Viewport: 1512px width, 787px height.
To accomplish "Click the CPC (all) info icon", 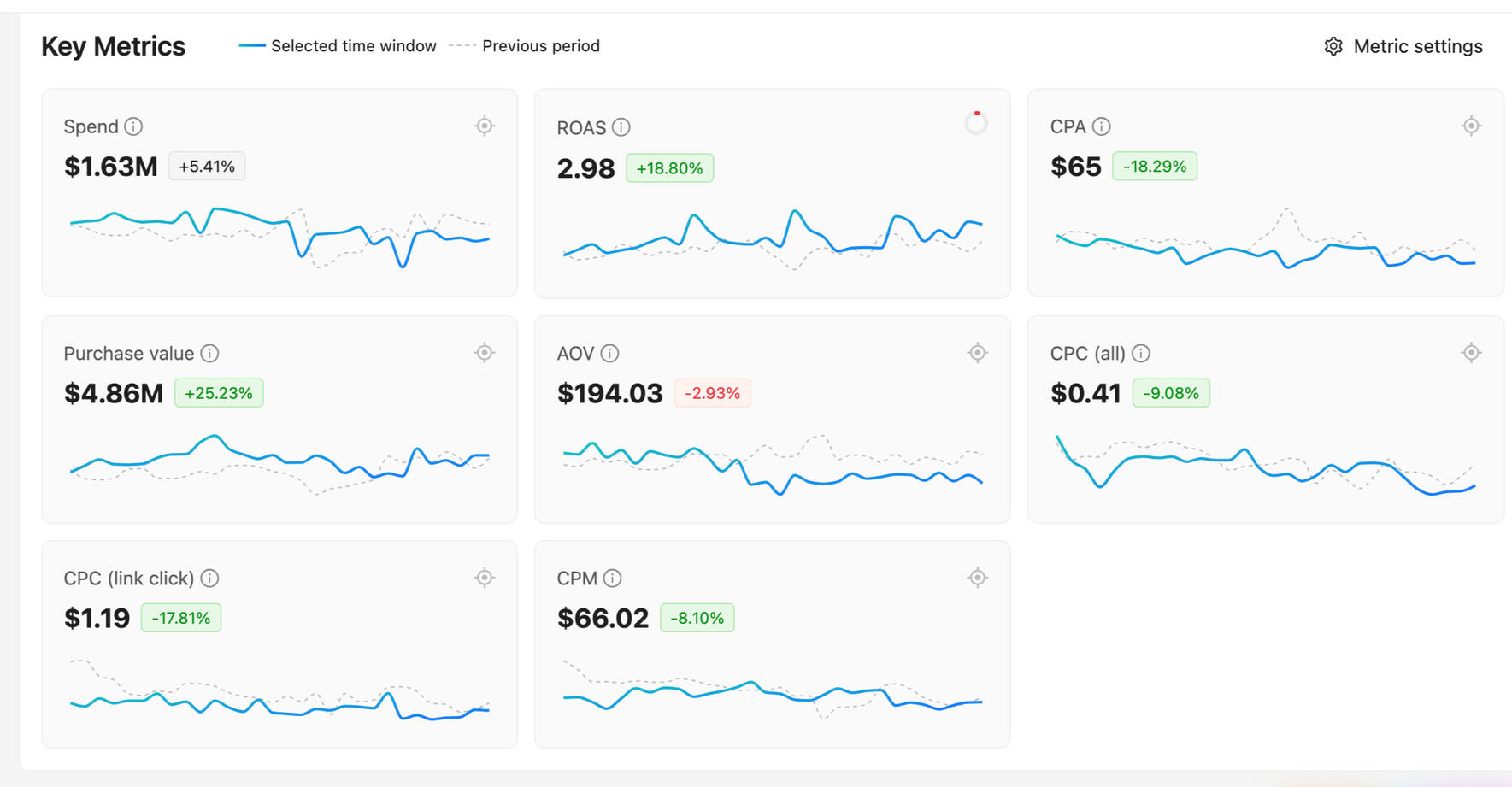I will click(1141, 353).
